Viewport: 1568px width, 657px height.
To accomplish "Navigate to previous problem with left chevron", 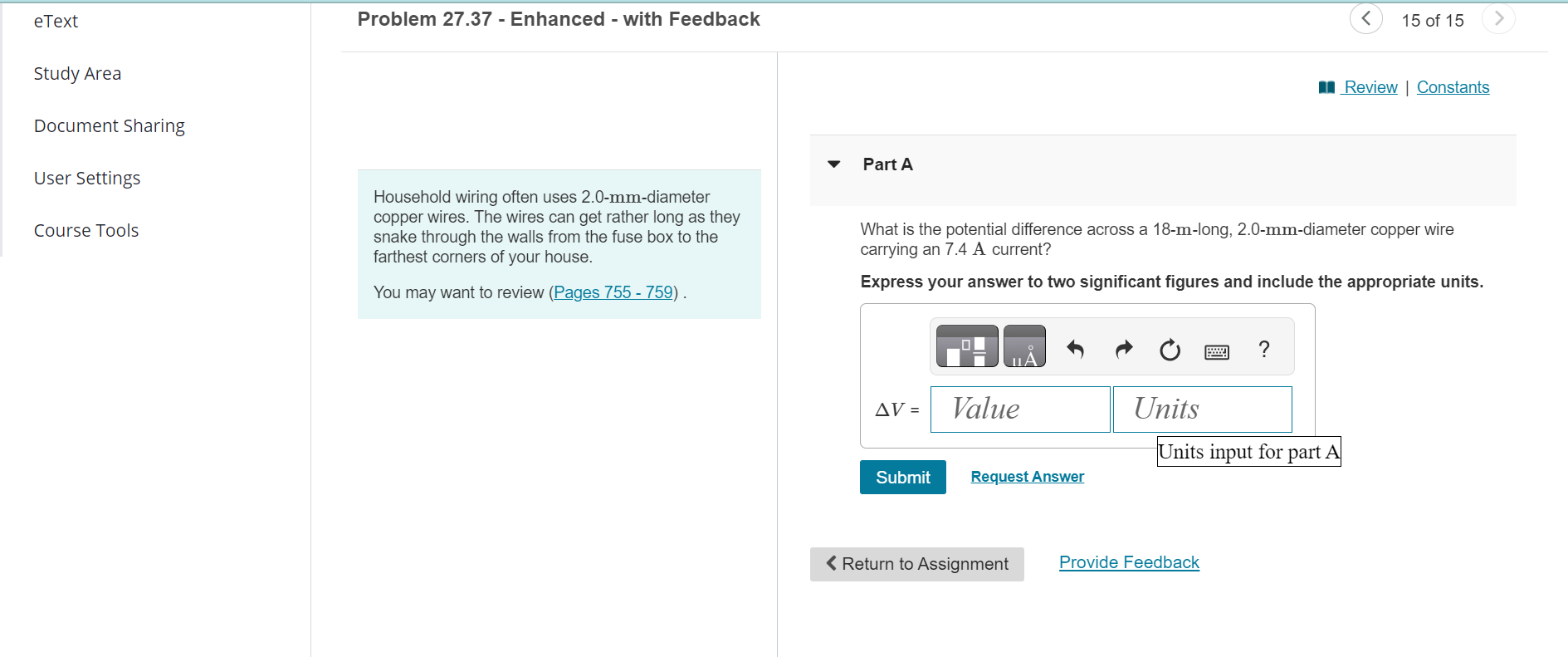I will [1365, 18].
